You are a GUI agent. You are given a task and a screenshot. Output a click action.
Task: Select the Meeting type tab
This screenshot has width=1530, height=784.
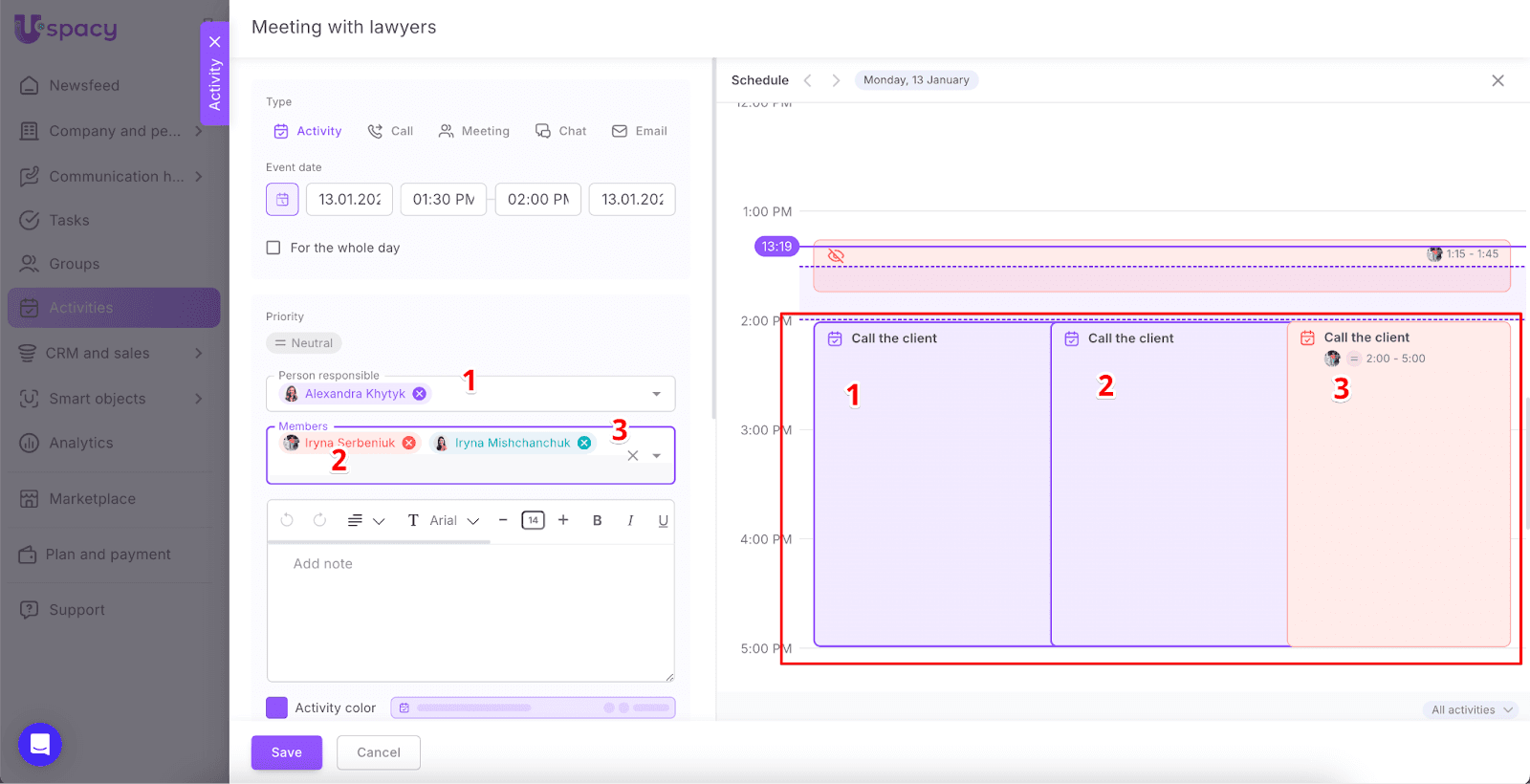pos(474,131)
